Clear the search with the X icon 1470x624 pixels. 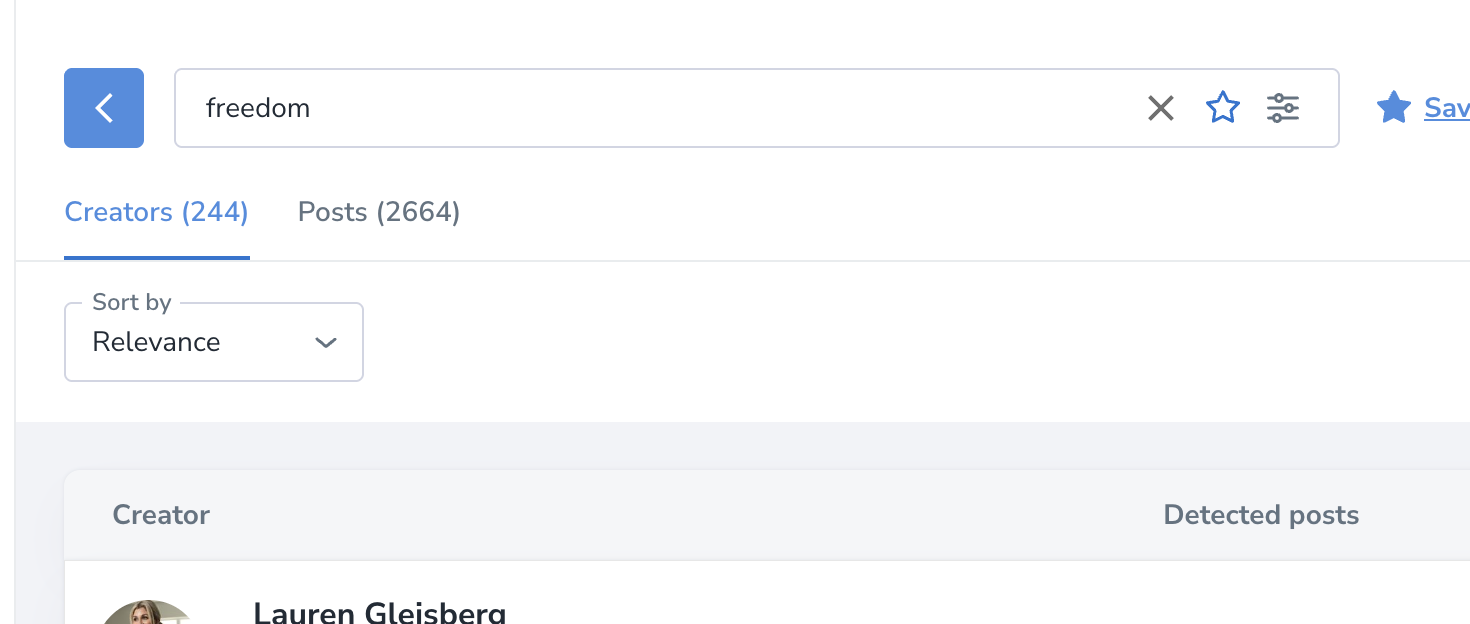[1160, 108]
